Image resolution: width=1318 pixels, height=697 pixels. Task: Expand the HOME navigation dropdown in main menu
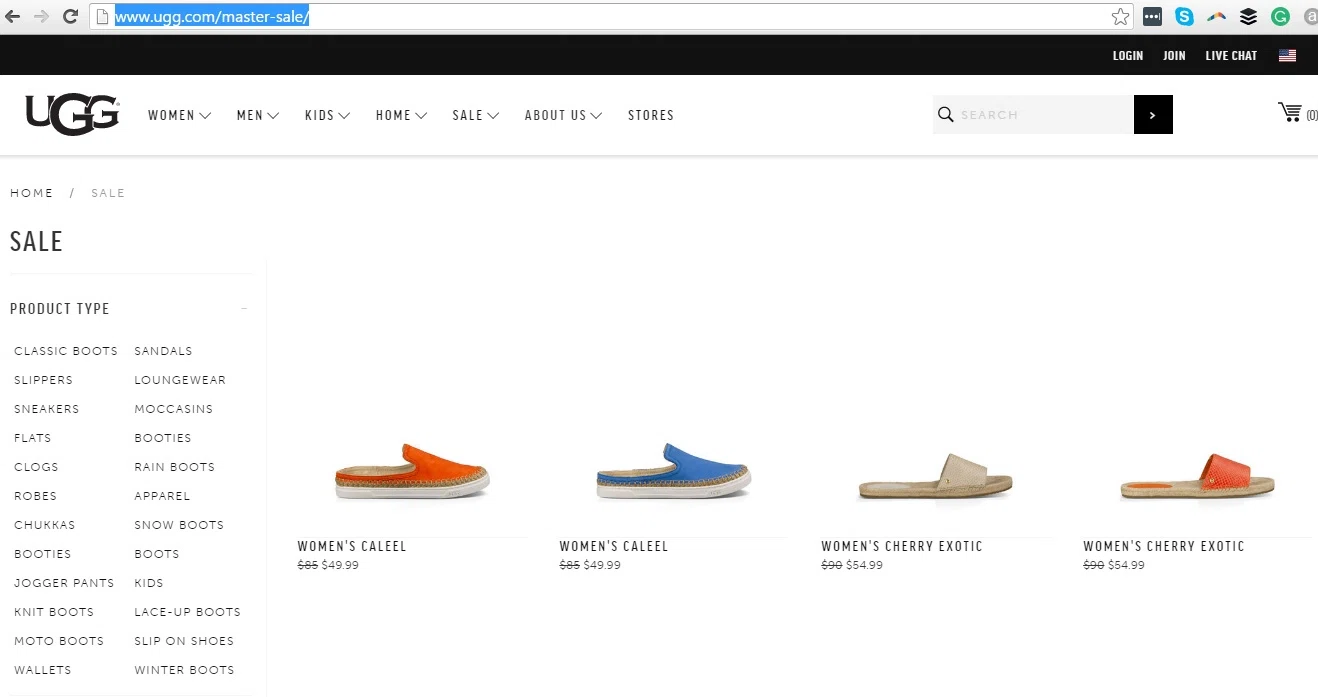point(401,115)
